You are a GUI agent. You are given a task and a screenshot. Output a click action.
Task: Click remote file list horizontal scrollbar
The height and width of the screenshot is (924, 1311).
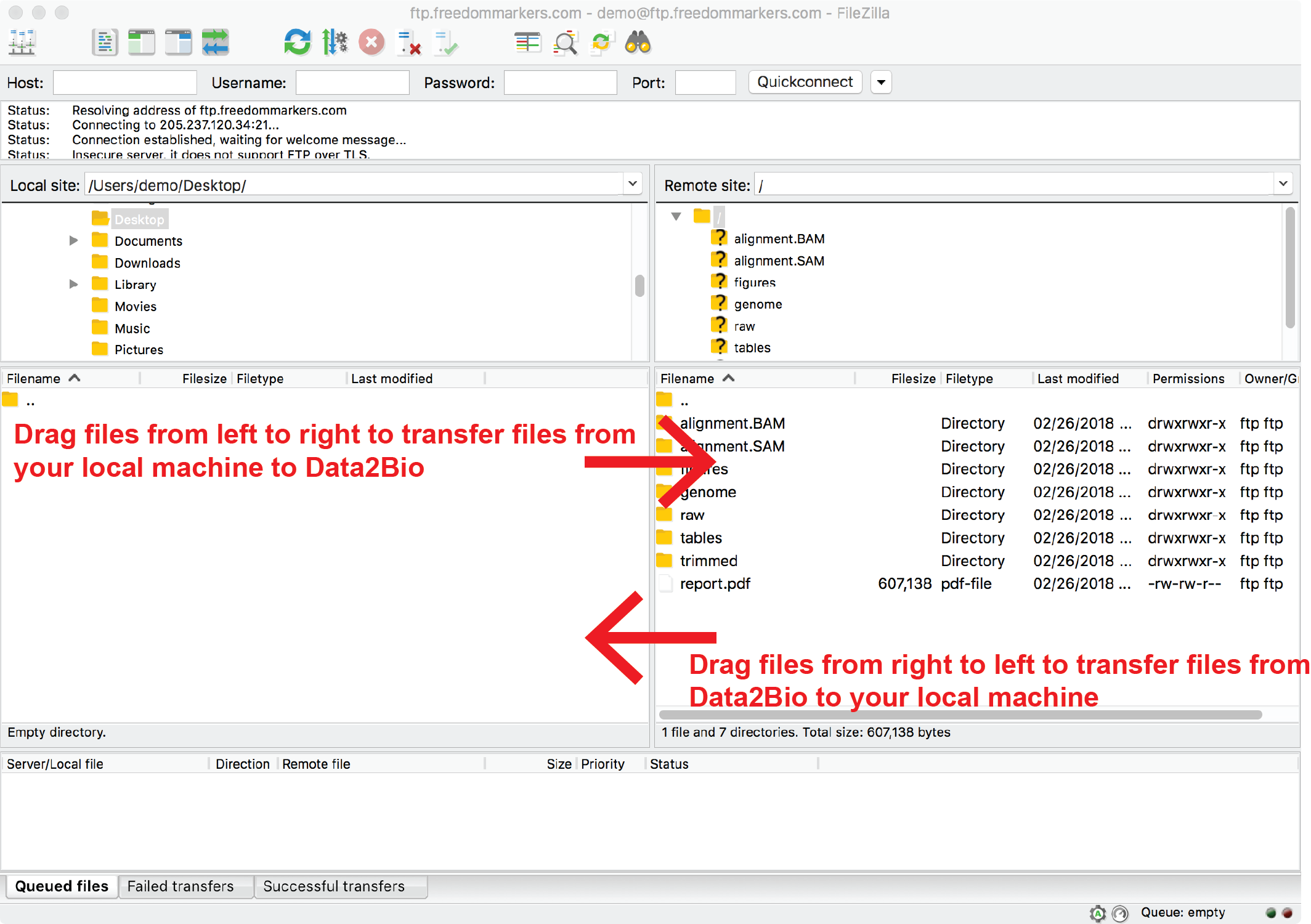click(960, 715)
